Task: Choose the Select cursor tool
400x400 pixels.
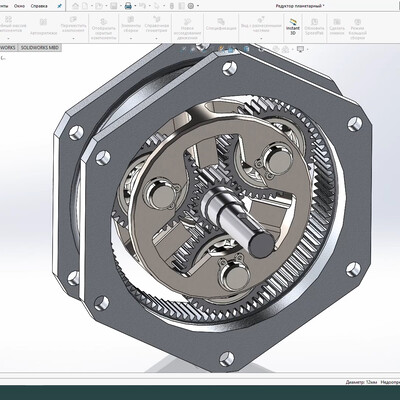Action: (x=157, y=6)
